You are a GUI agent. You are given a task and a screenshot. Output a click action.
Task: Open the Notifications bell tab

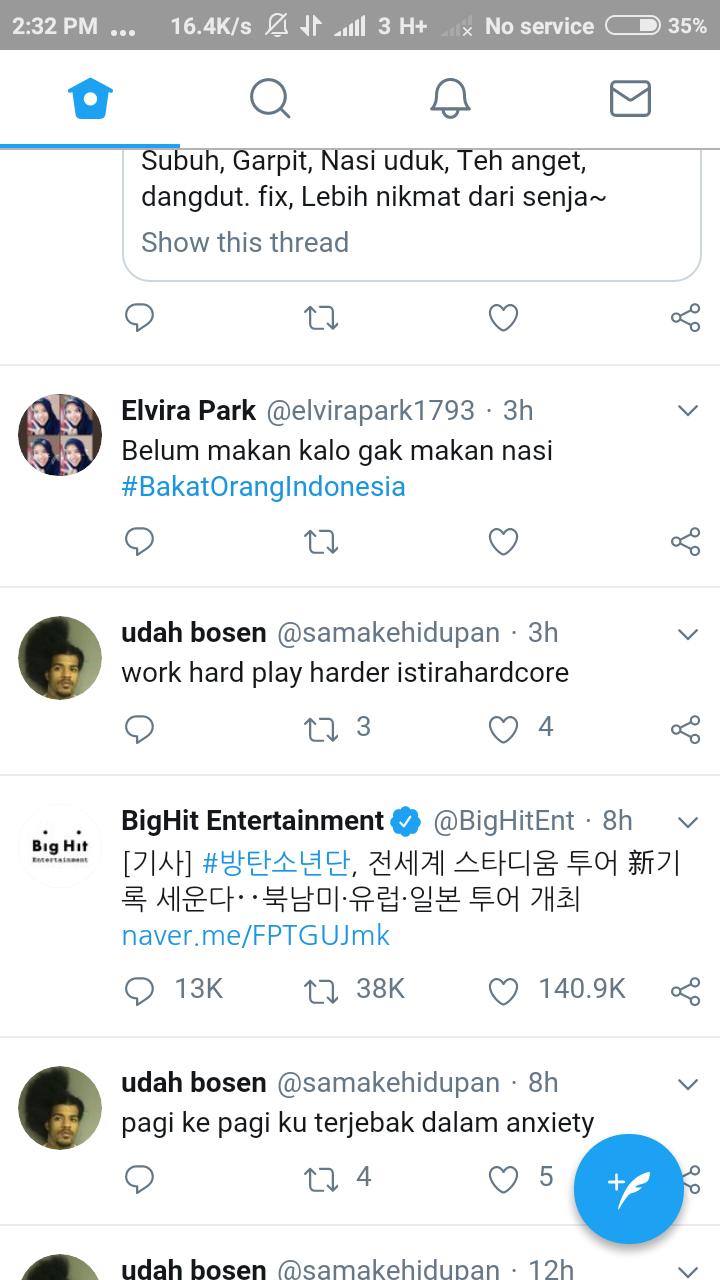tap(450, 99)
